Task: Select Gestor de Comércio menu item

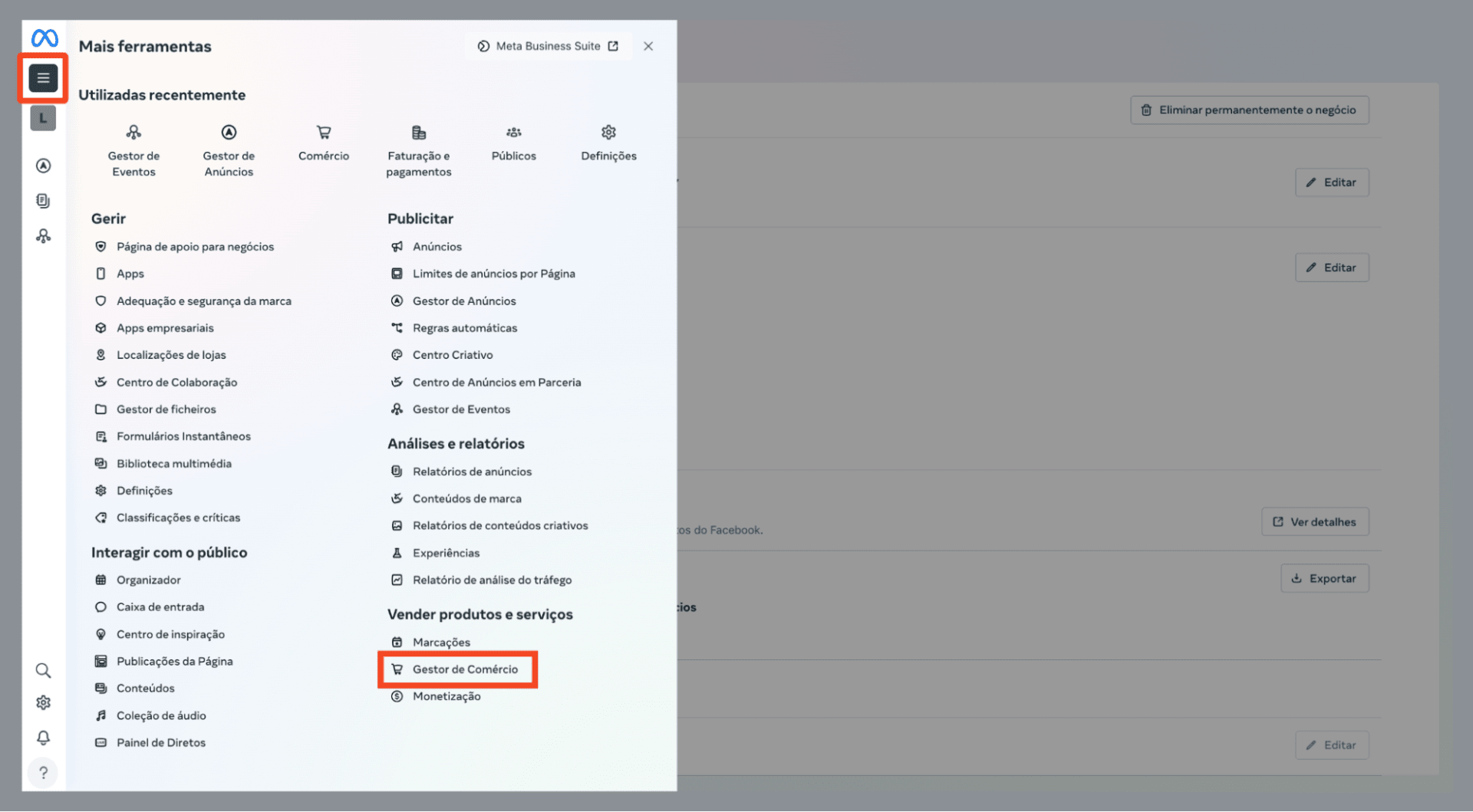Action: [x=464, y=669]
